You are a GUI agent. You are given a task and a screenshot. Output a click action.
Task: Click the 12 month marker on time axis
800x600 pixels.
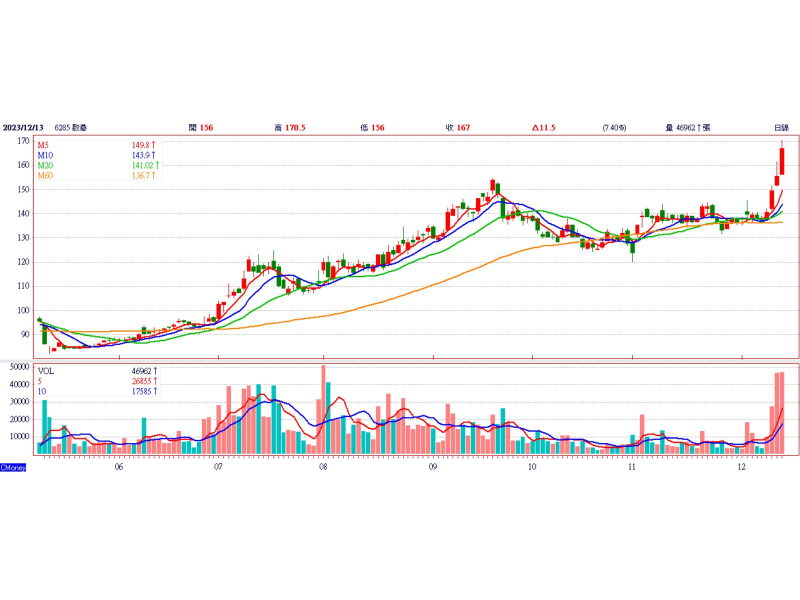point(740,466)
